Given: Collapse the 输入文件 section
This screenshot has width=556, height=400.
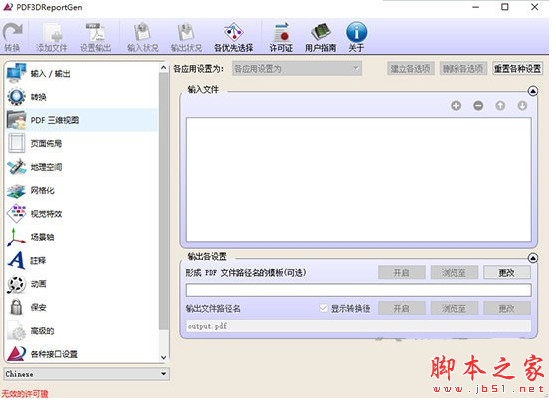Looking at the screenshot, I should tap(533, 91).
